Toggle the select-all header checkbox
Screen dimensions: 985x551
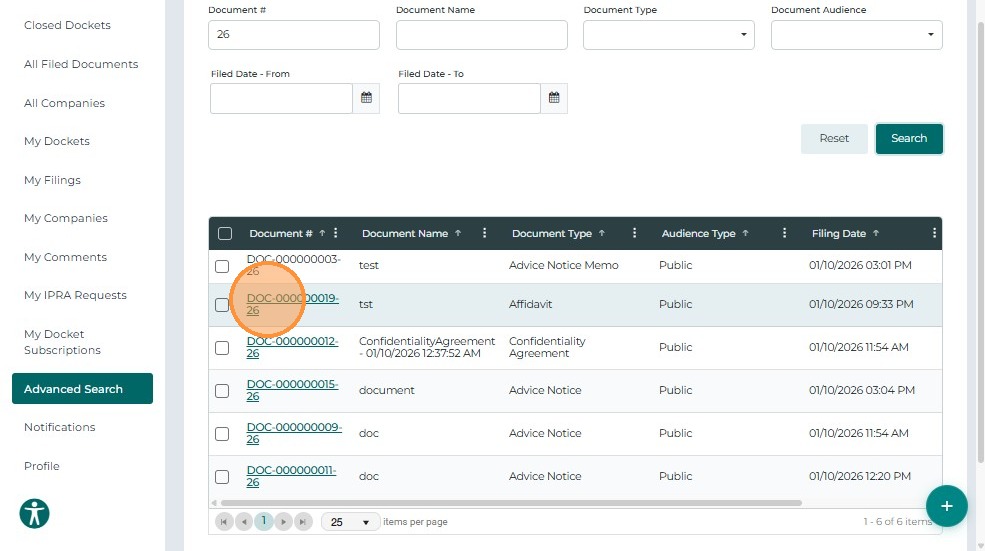tap(225, 234)
